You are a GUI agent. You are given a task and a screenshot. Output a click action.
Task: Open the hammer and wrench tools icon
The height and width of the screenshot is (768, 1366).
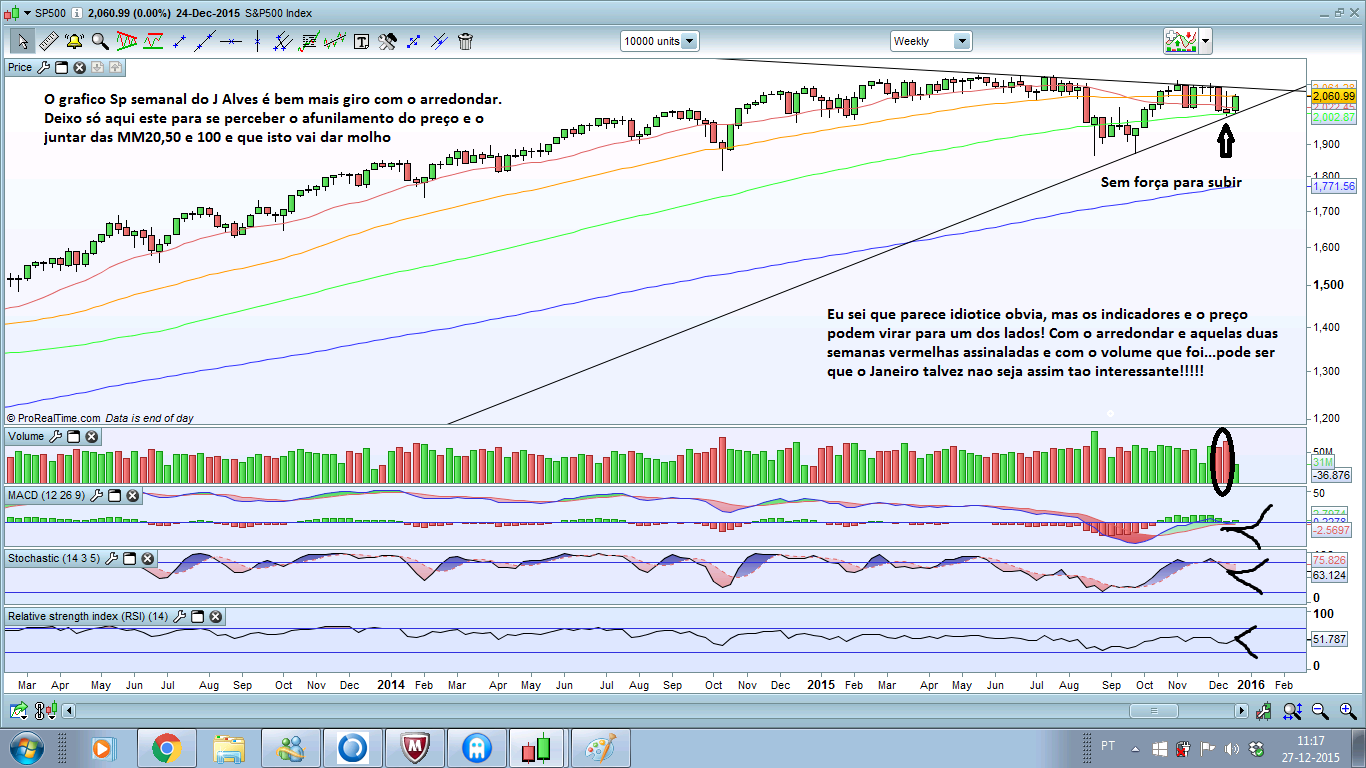[388, 41]
